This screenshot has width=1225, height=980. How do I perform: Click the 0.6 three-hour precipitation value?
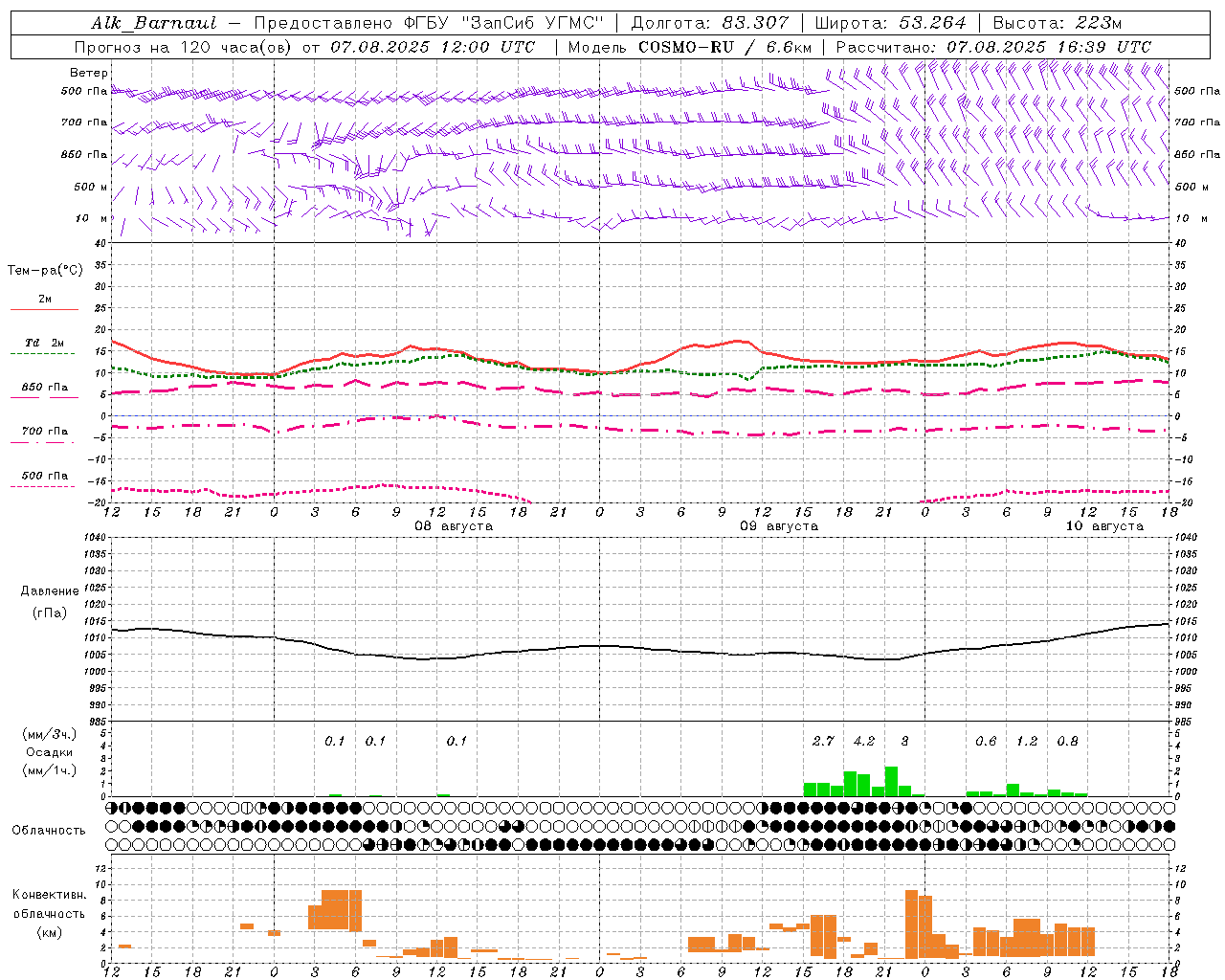986,741
